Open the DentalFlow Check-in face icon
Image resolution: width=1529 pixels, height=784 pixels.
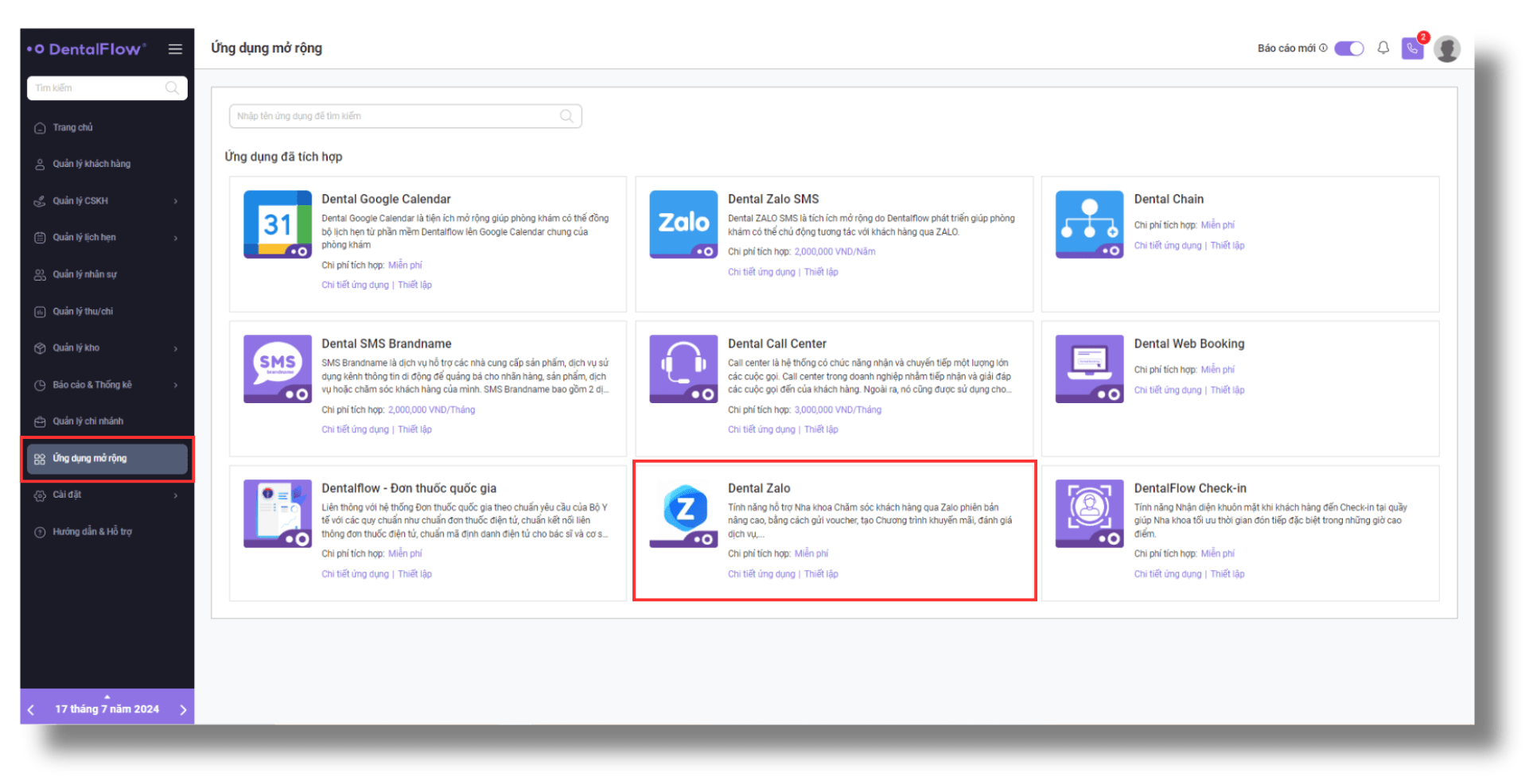coord(1089,514)
